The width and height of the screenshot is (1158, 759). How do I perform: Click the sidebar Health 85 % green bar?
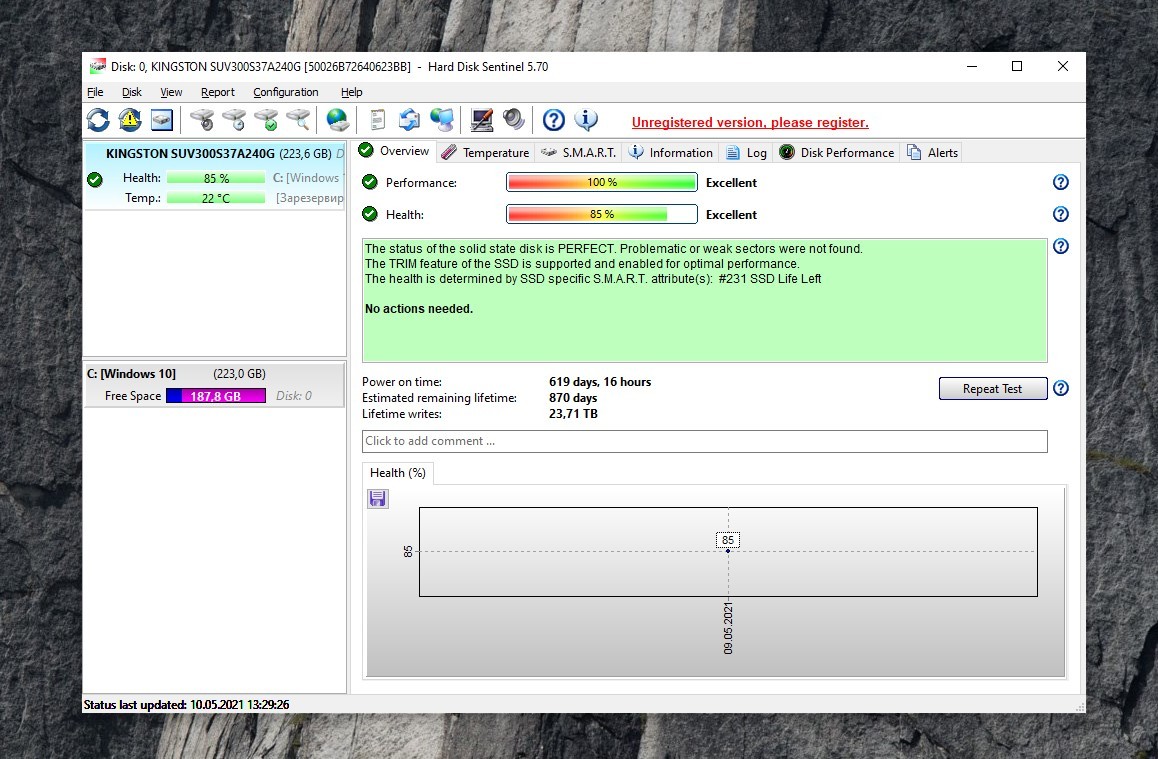pyautogui.click(x=216, y=178)
